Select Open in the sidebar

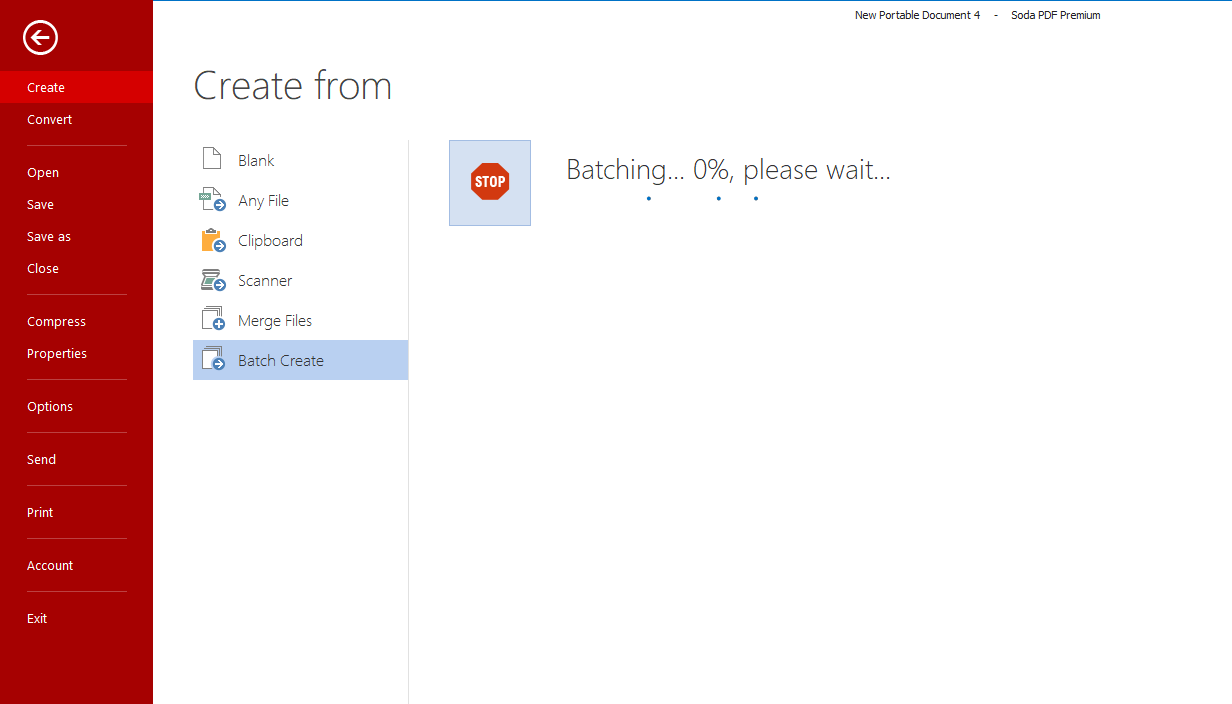click(x=76, y=172)
